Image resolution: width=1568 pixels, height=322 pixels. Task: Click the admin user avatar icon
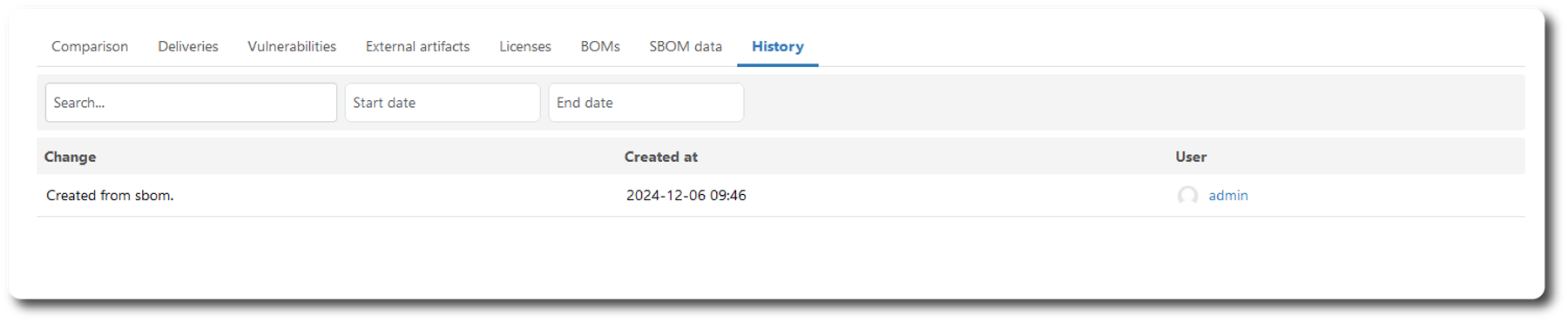tap(1187, 196)
